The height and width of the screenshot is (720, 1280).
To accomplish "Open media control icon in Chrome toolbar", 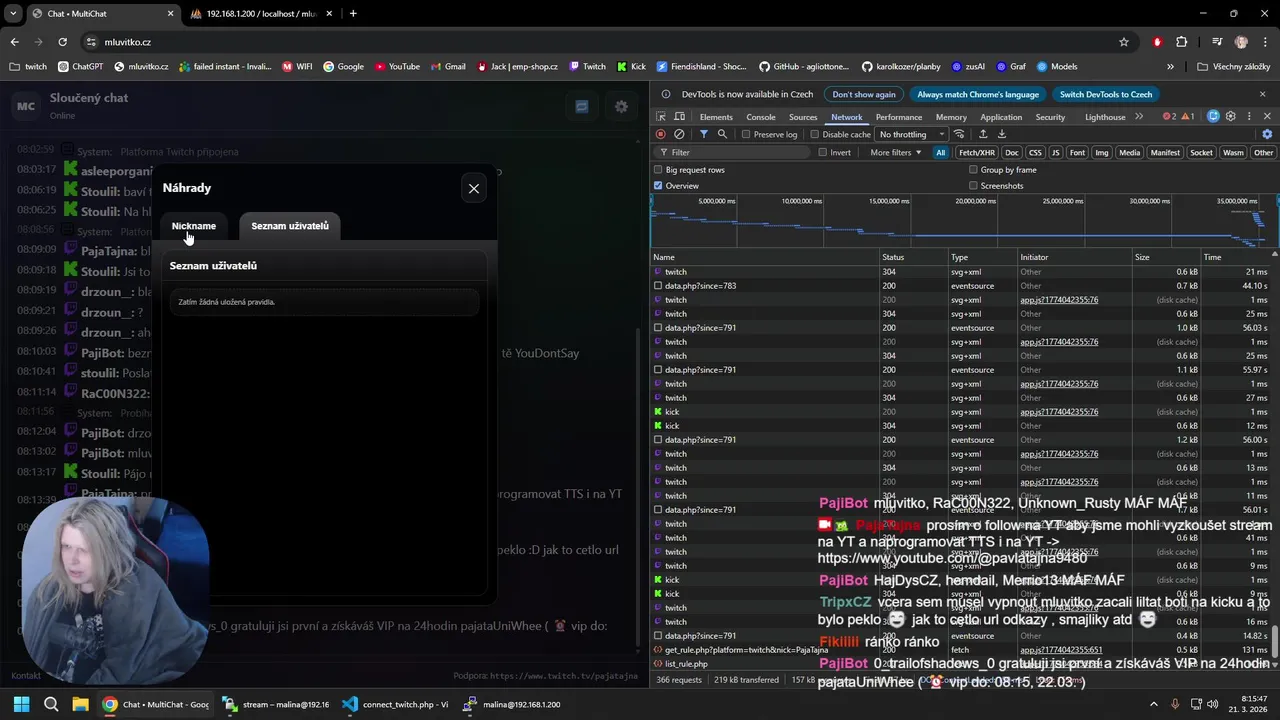I will [1217, 42].
